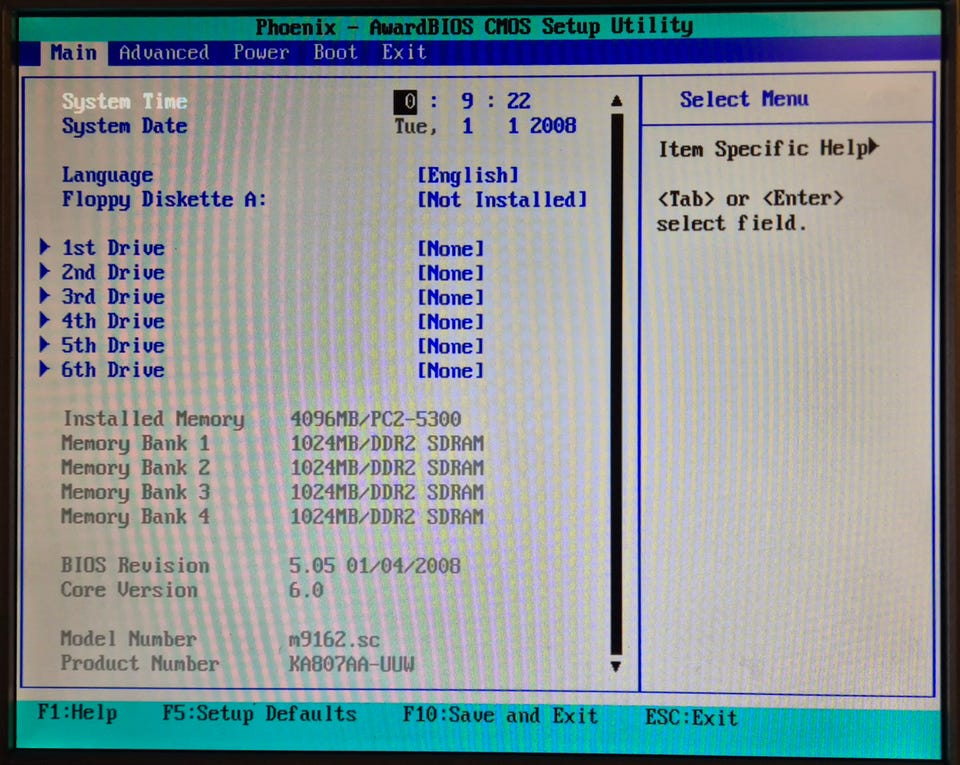The width and height of the screenshot is (960, 765).
Task: Select the highlighted hour field of System Time
Action: (x=405, y=102)
